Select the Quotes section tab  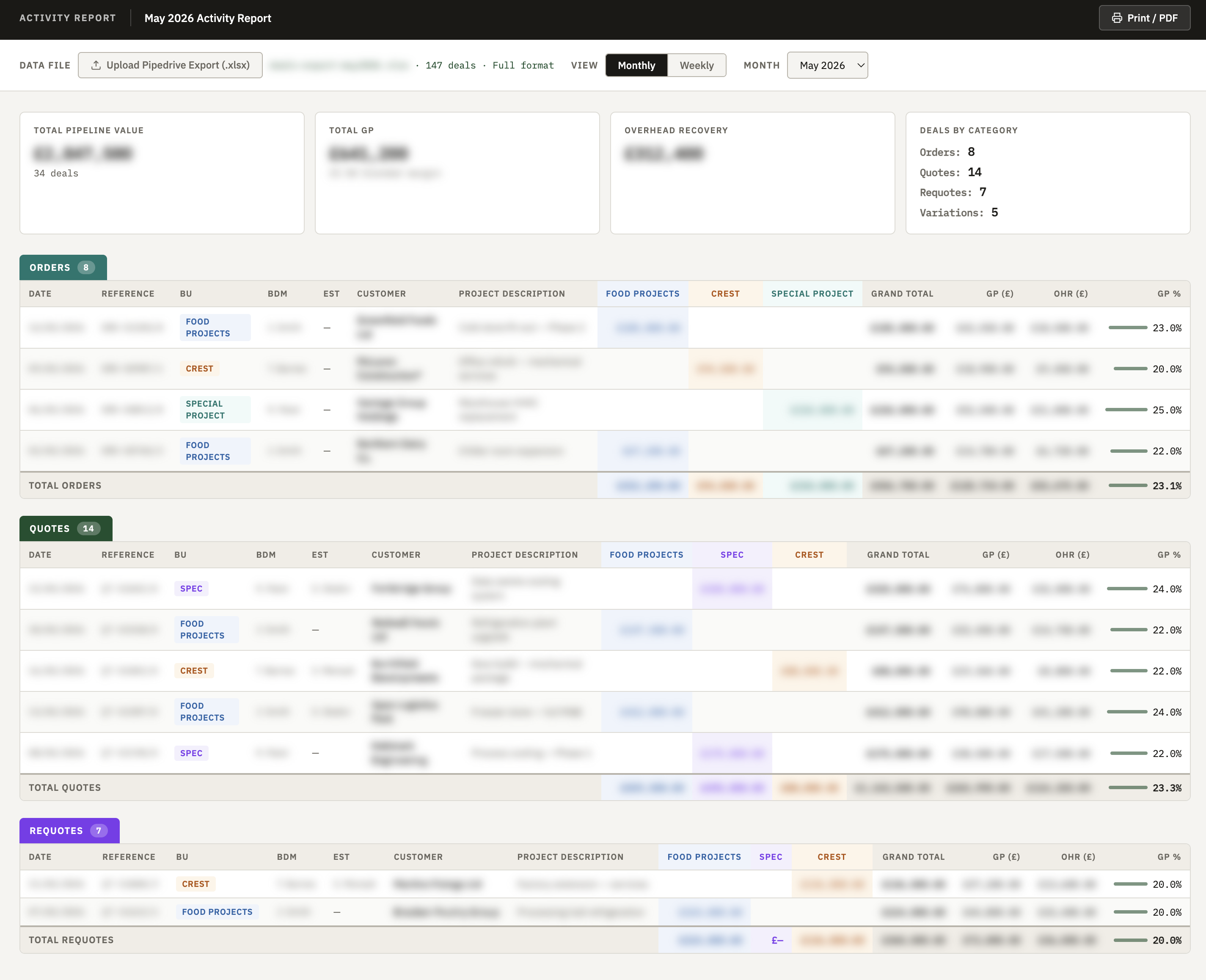(x=66, y=529)
